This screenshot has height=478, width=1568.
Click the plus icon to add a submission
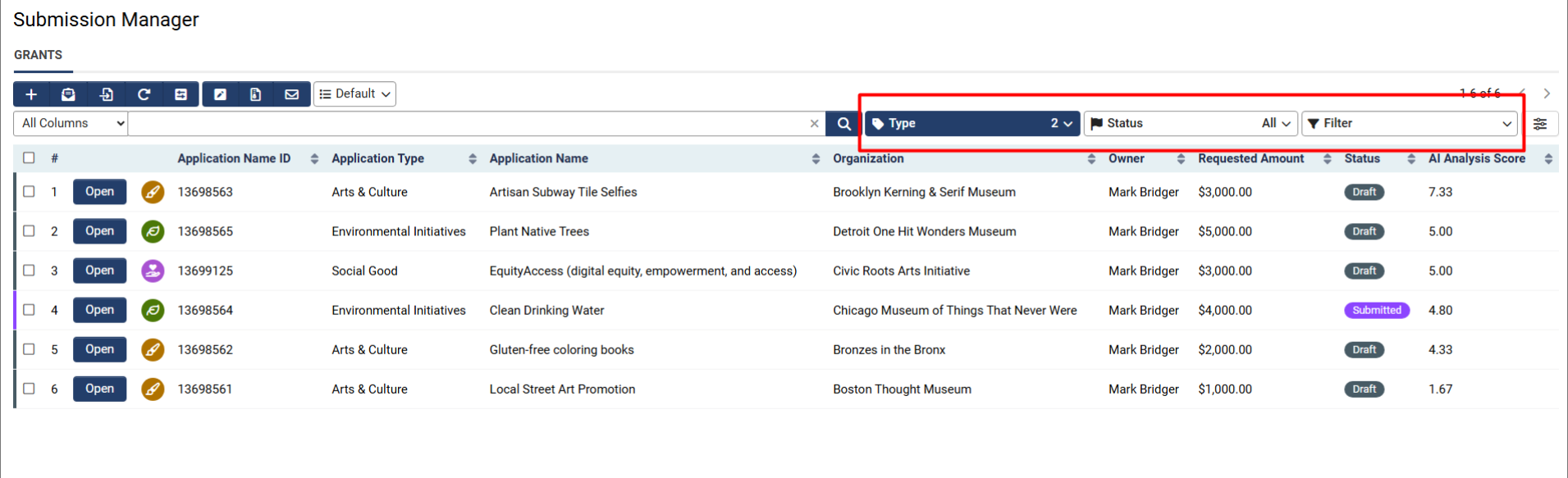31,94
